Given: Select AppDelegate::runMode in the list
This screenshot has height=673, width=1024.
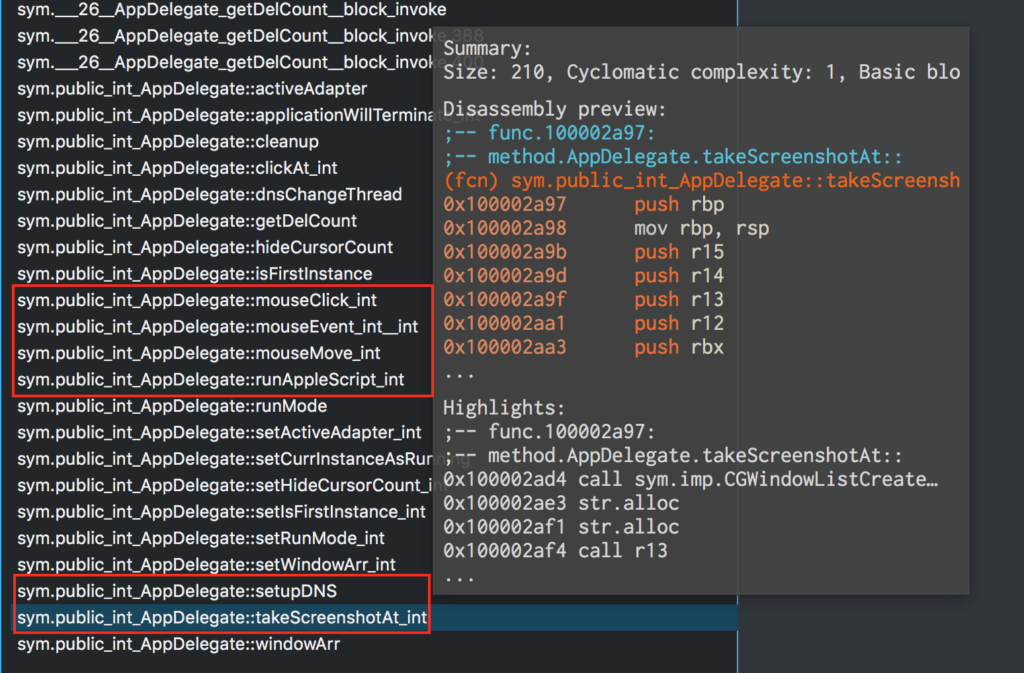Looking at the screenshot, I should [172, 406].
